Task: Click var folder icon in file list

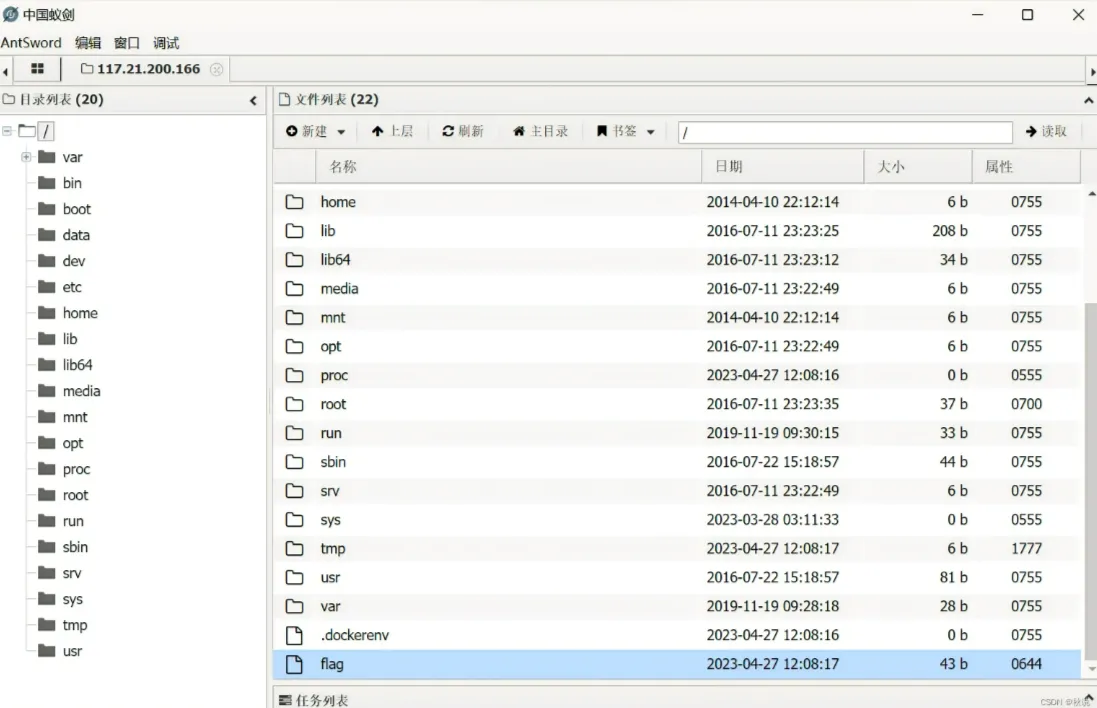Action: coord(295,606)
